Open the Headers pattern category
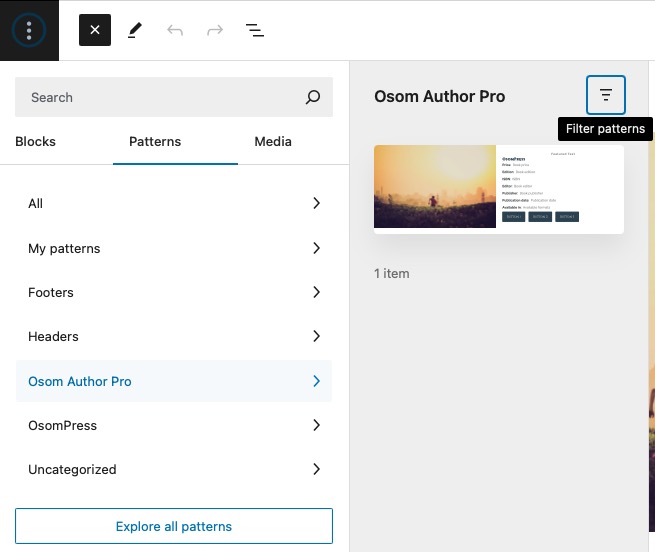This screenshot has height=552, width=655. (174, 336)
